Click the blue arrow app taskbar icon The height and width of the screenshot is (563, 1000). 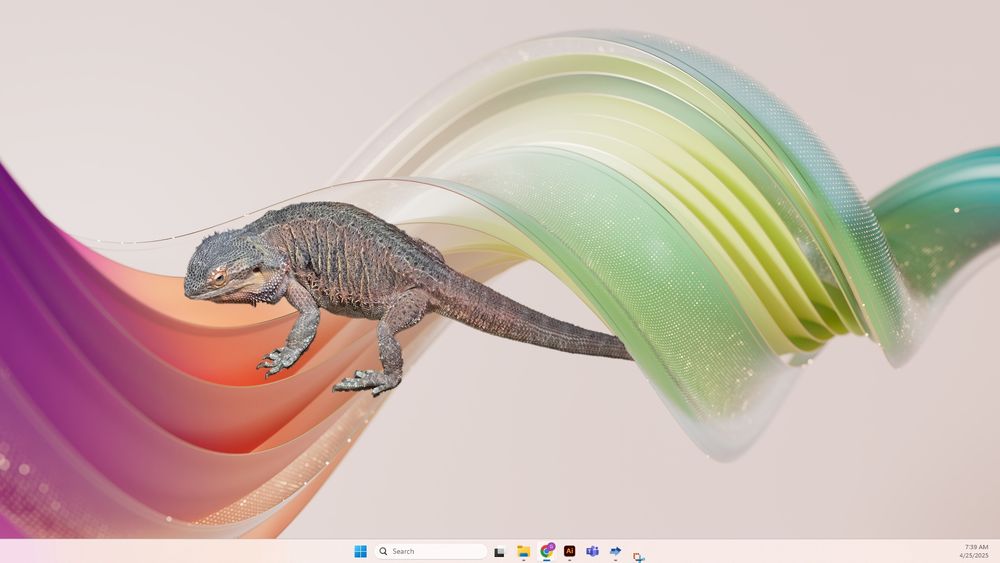[x=615, y=551]
